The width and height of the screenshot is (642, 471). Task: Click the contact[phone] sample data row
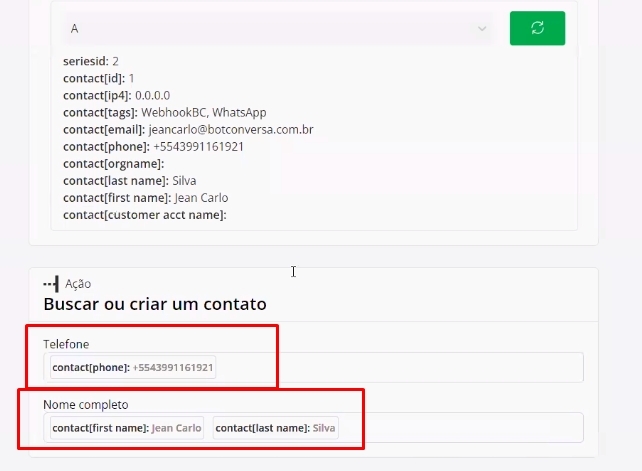pyautogui.click(x=153, y=146)
